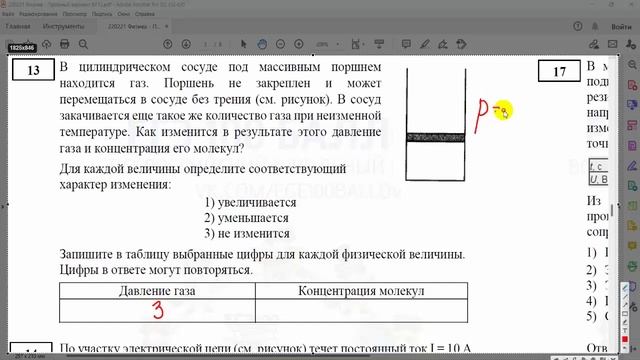Click the page number field

206,44
